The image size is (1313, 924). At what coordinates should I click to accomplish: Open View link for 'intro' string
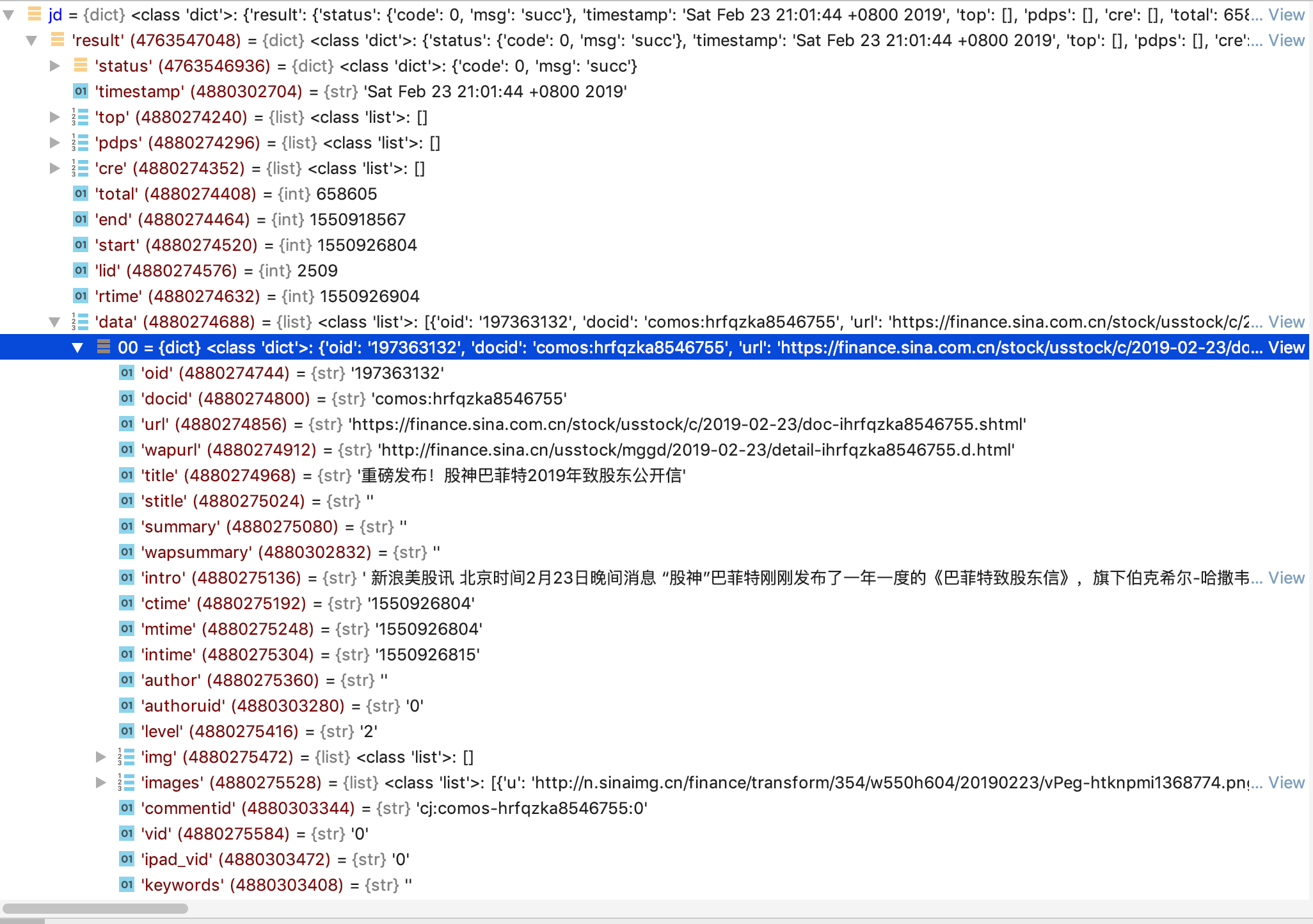1286,578
